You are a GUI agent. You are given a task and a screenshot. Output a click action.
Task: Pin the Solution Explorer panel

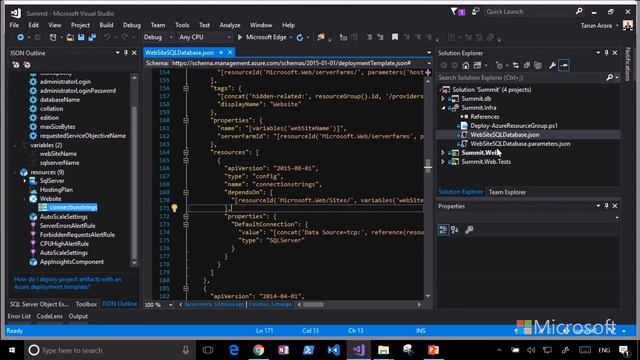coord(607,53)
